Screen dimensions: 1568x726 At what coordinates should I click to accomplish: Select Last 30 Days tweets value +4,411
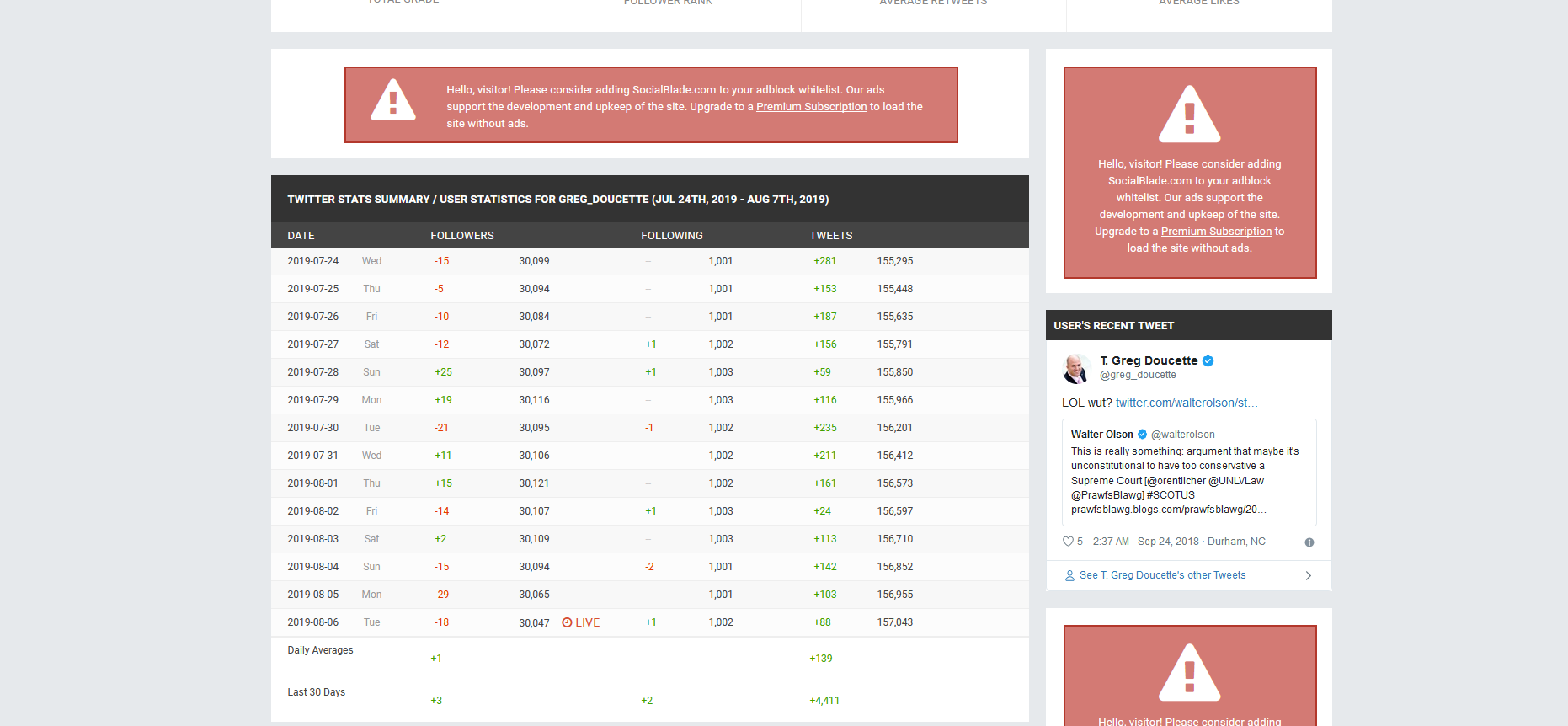824,701
